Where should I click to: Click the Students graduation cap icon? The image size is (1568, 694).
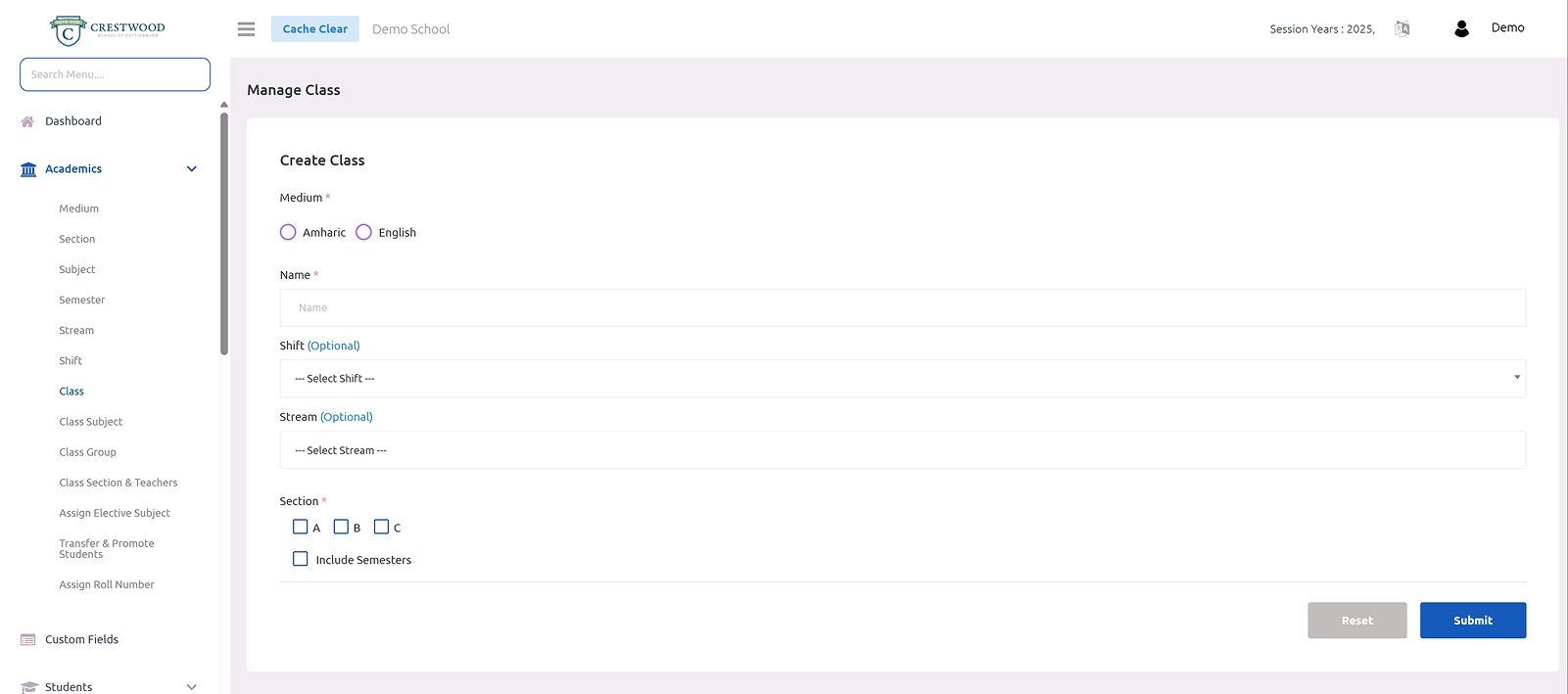(28, 687)
